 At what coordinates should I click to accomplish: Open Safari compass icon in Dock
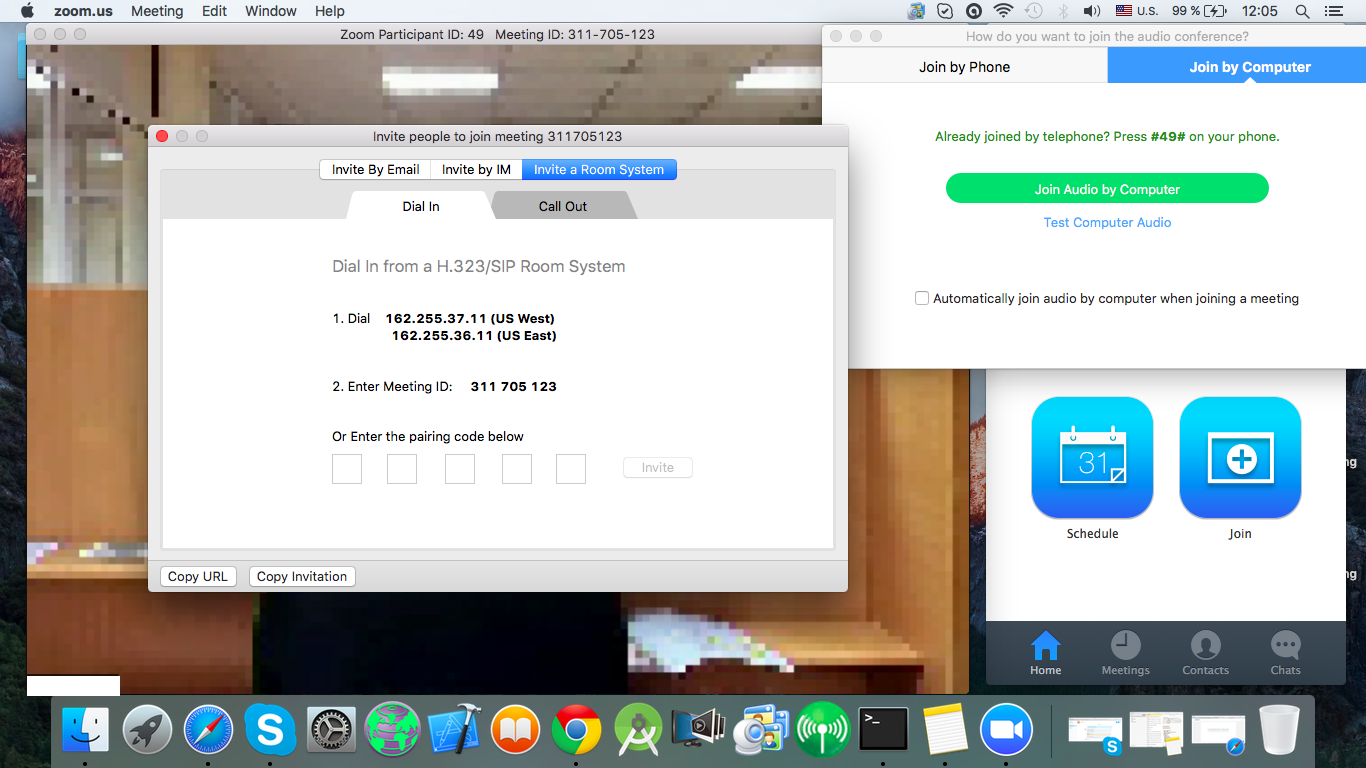tap(208, 730)
